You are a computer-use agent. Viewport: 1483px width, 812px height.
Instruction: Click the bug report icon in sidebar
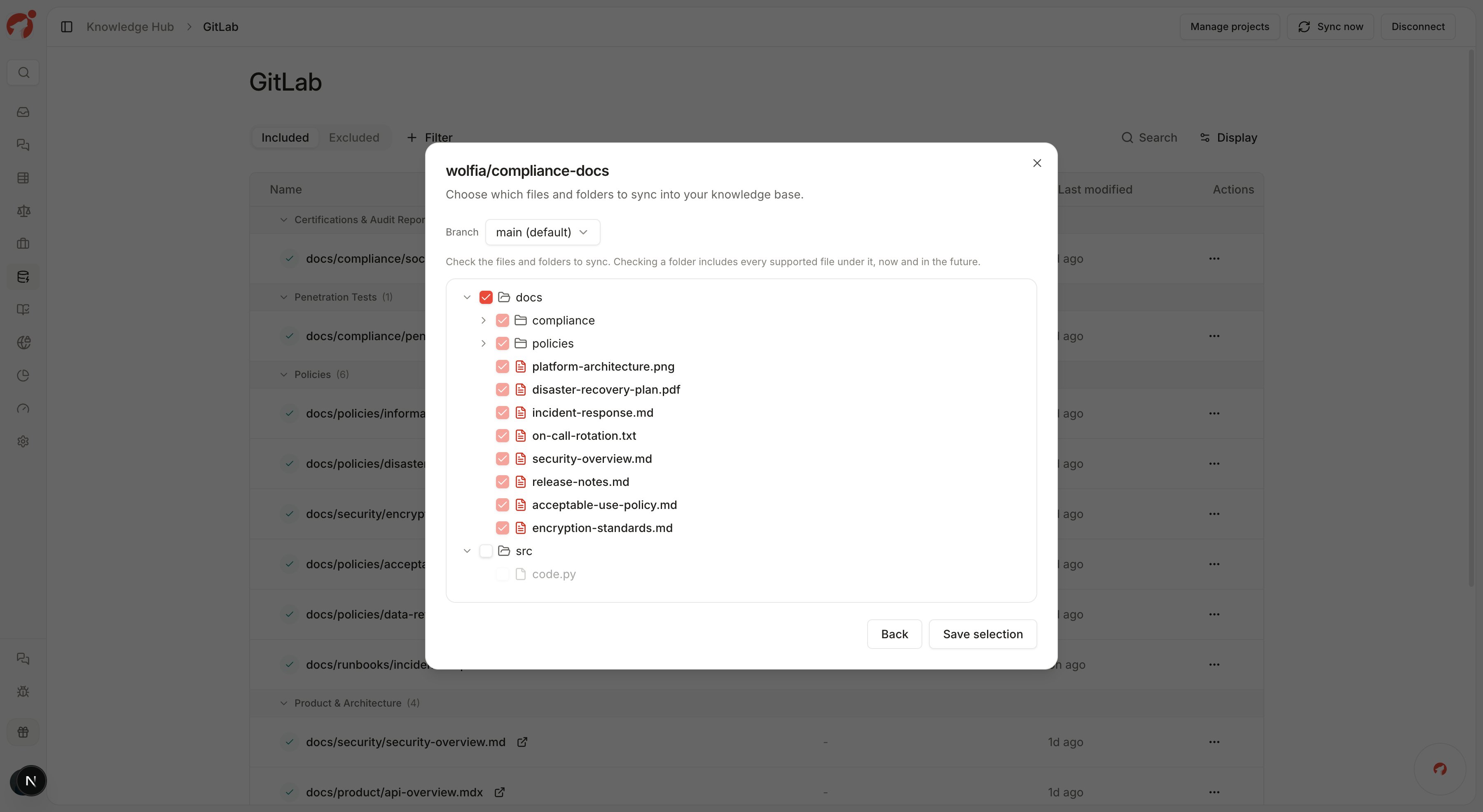tap(23, 692)
